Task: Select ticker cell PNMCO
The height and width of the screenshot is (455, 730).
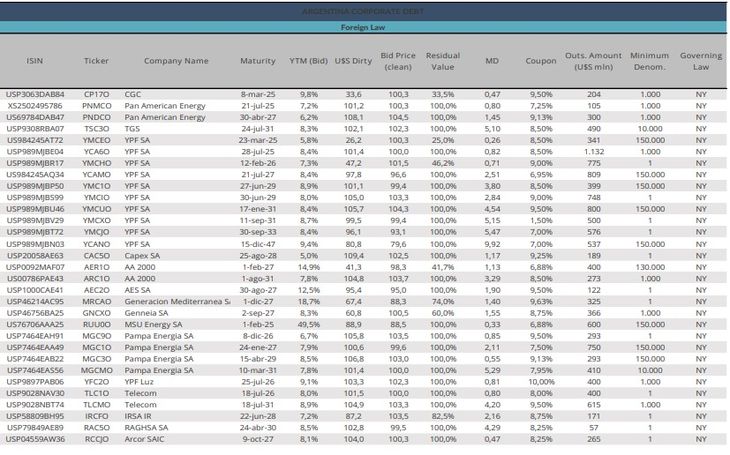Action: coord(97,105)
